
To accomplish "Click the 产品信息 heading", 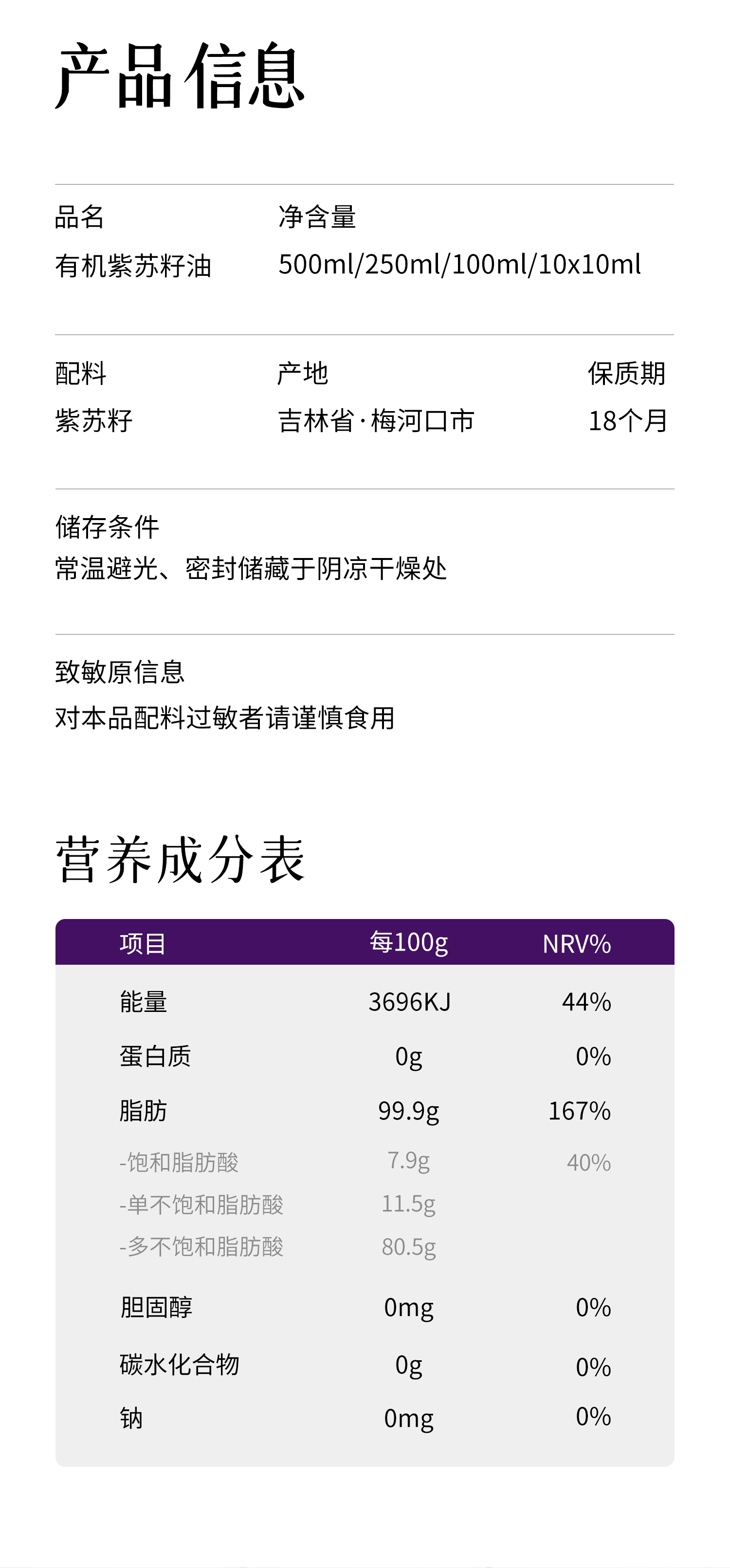I will click(180, 76).
